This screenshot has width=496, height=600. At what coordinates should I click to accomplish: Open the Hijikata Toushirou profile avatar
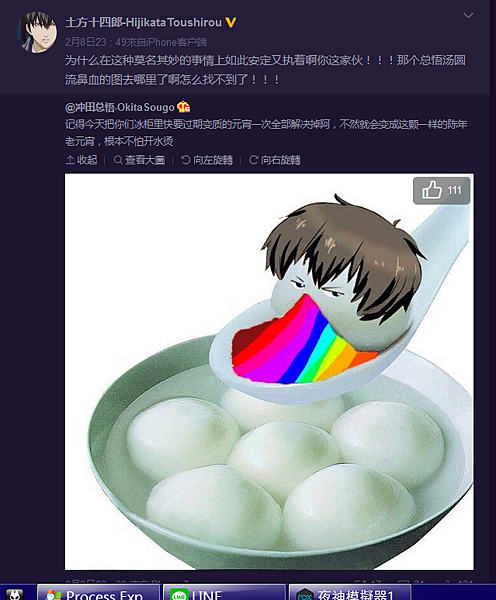click(37, 33)
